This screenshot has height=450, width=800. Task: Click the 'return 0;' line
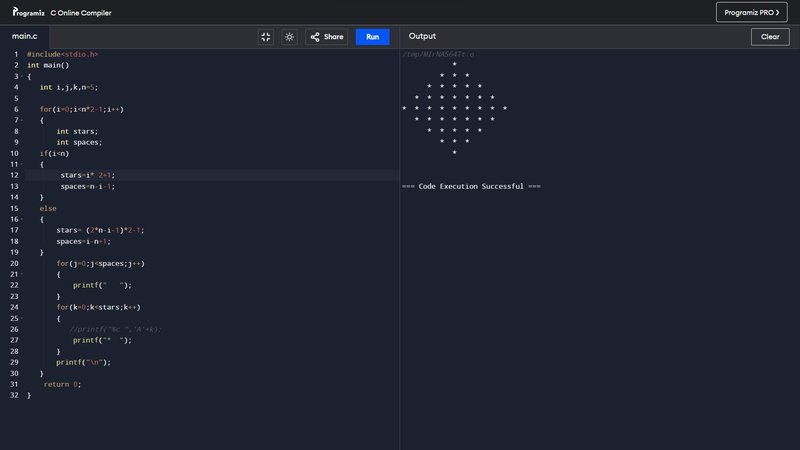point(62,384)
